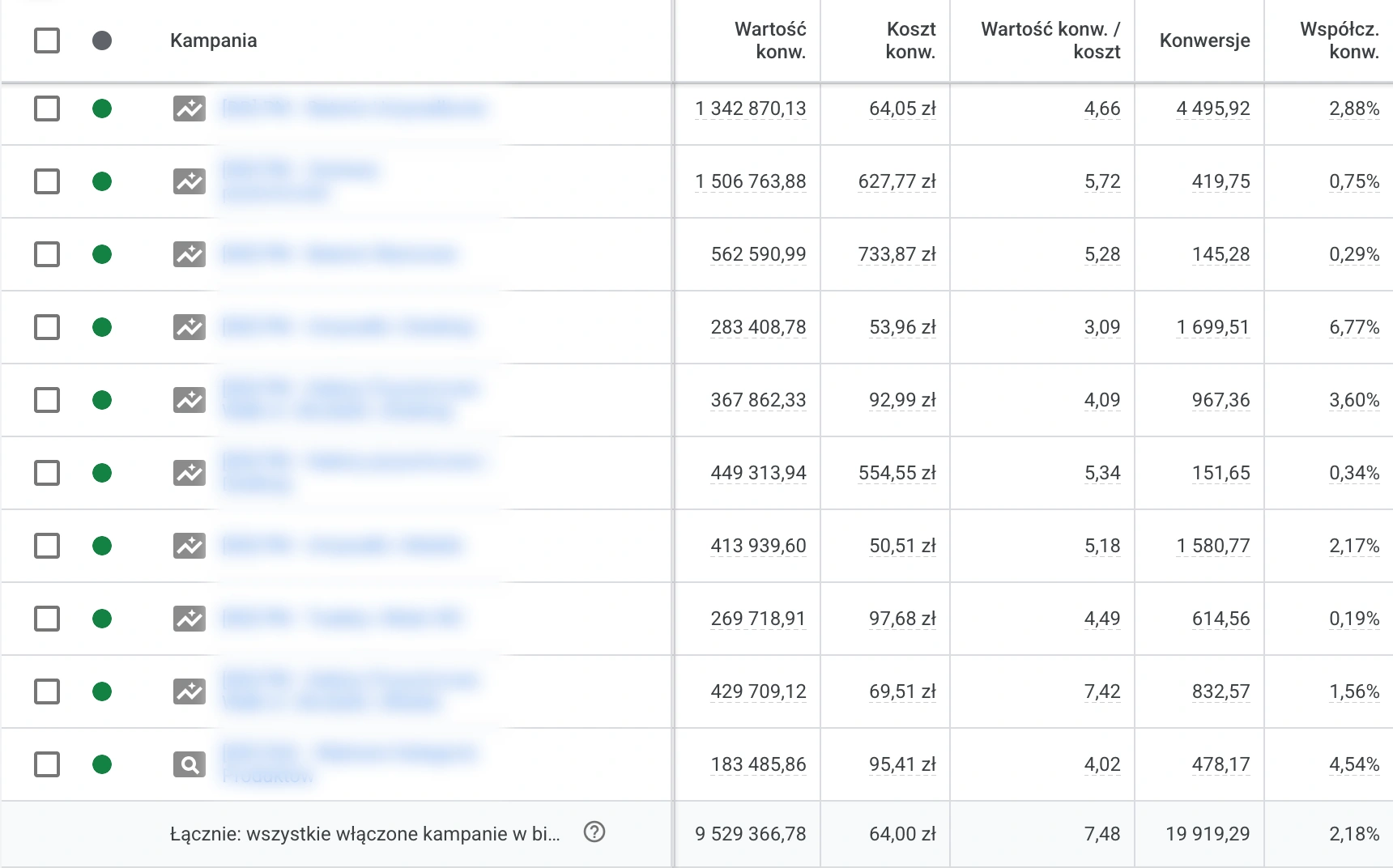Open the blurred campaign name in 1 342 870,13 row
This screenshot has width=1393, height=868.
pyautogui.click(x=353, y=108)
